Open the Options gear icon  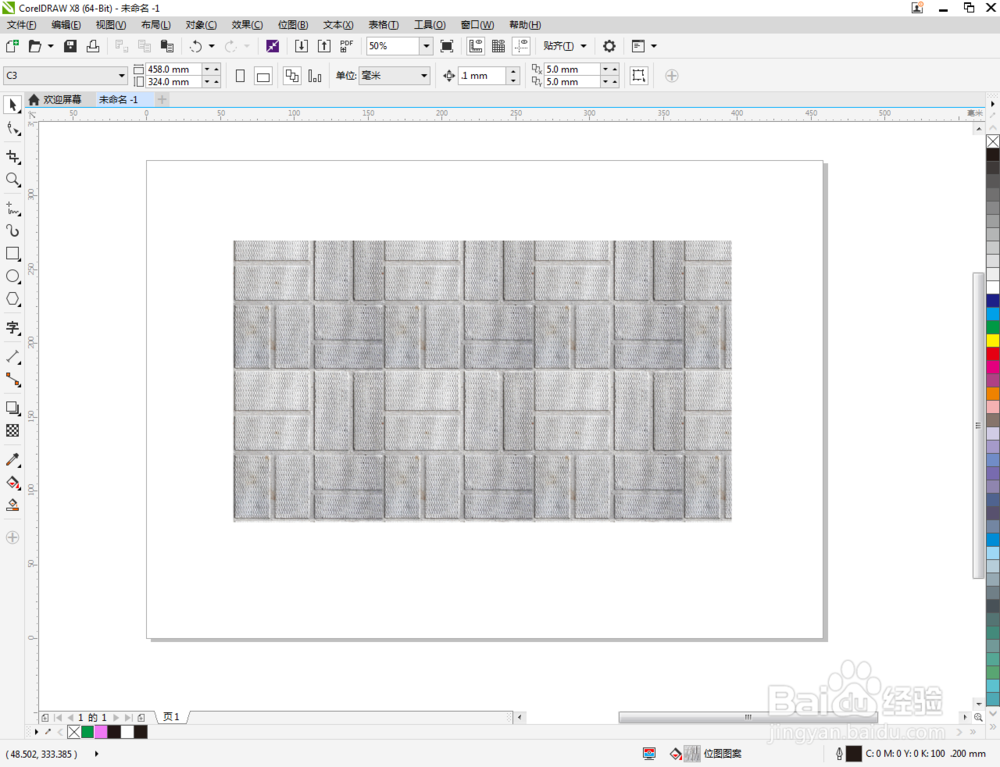(x=609, y=46)
